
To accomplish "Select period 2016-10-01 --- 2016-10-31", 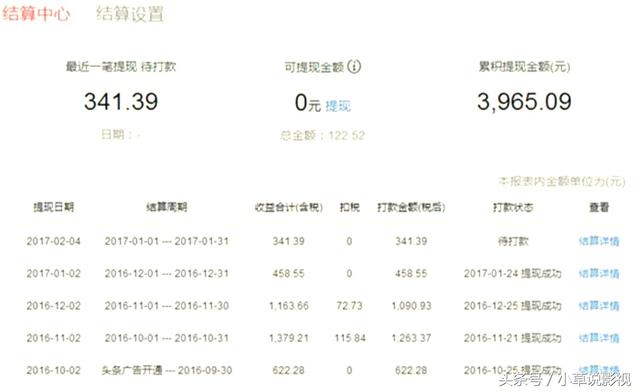I will click(x=167, y=338).
